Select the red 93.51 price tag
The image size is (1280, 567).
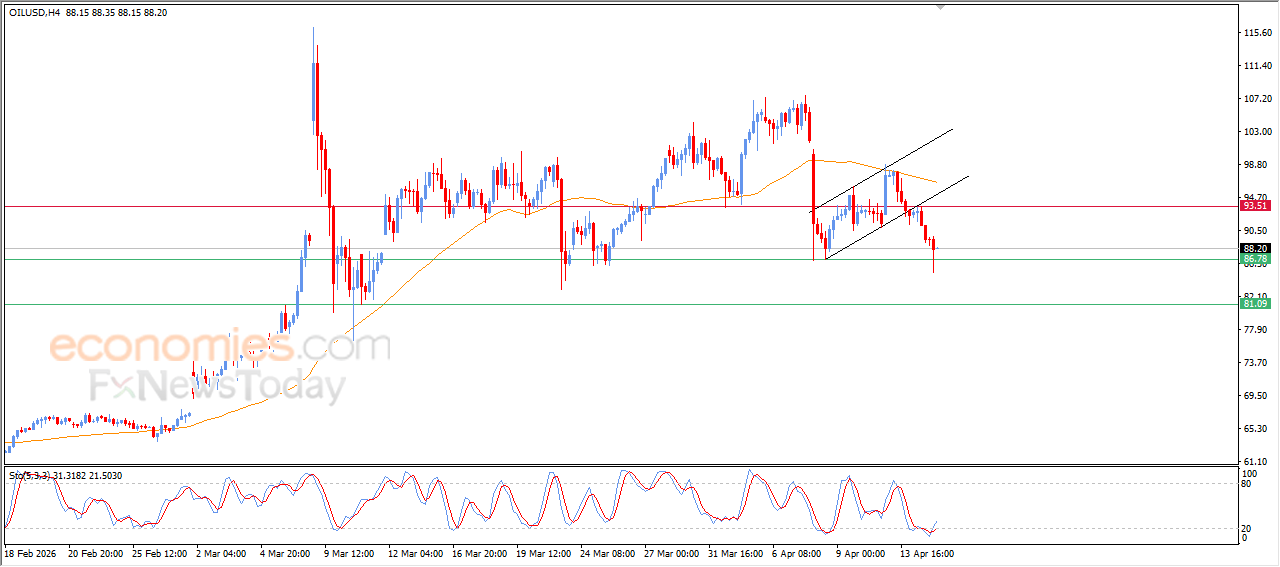1255,206
